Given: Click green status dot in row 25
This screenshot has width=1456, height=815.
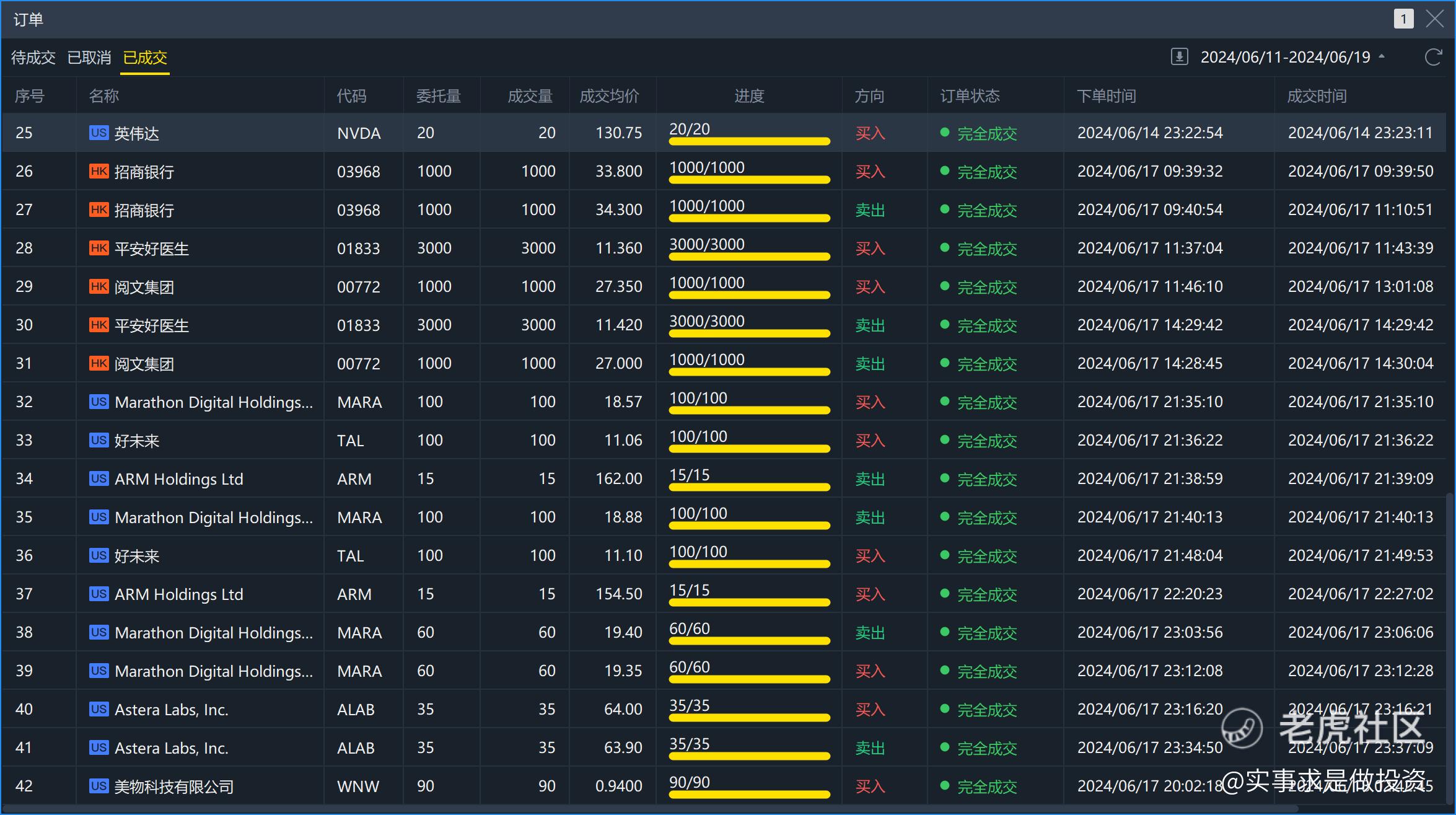Looking at the screenshot, I should pos(945,132).
